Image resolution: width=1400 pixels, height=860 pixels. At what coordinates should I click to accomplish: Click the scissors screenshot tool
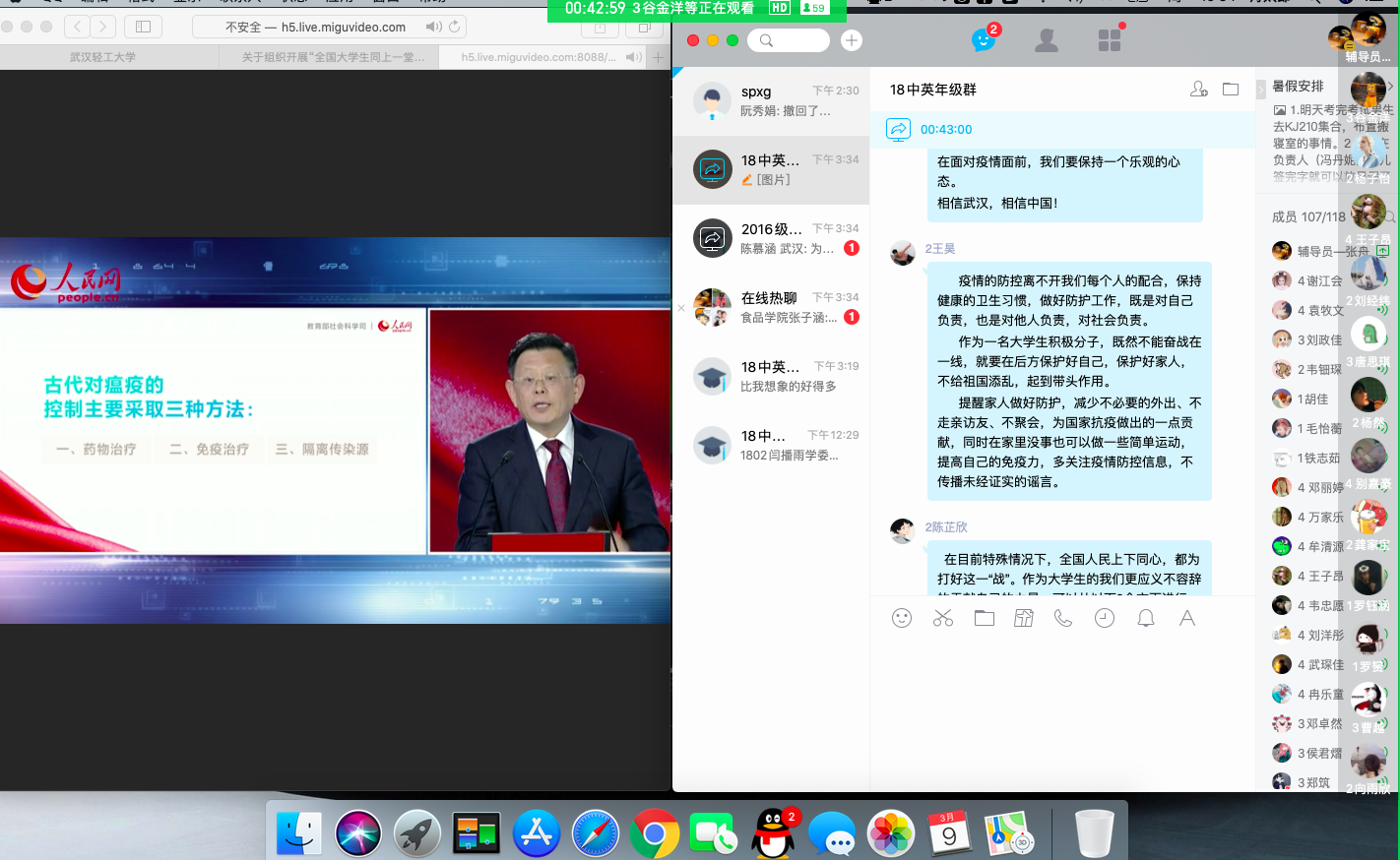click(x=943, y=618)
